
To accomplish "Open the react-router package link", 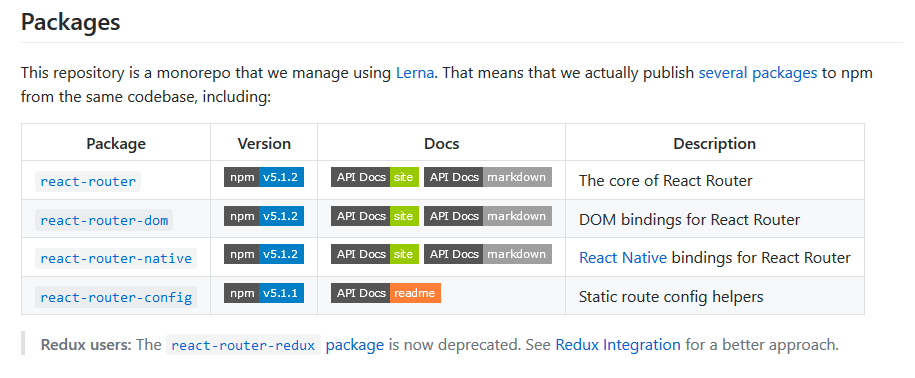I will pyautogui.click(x=88, y=181).
